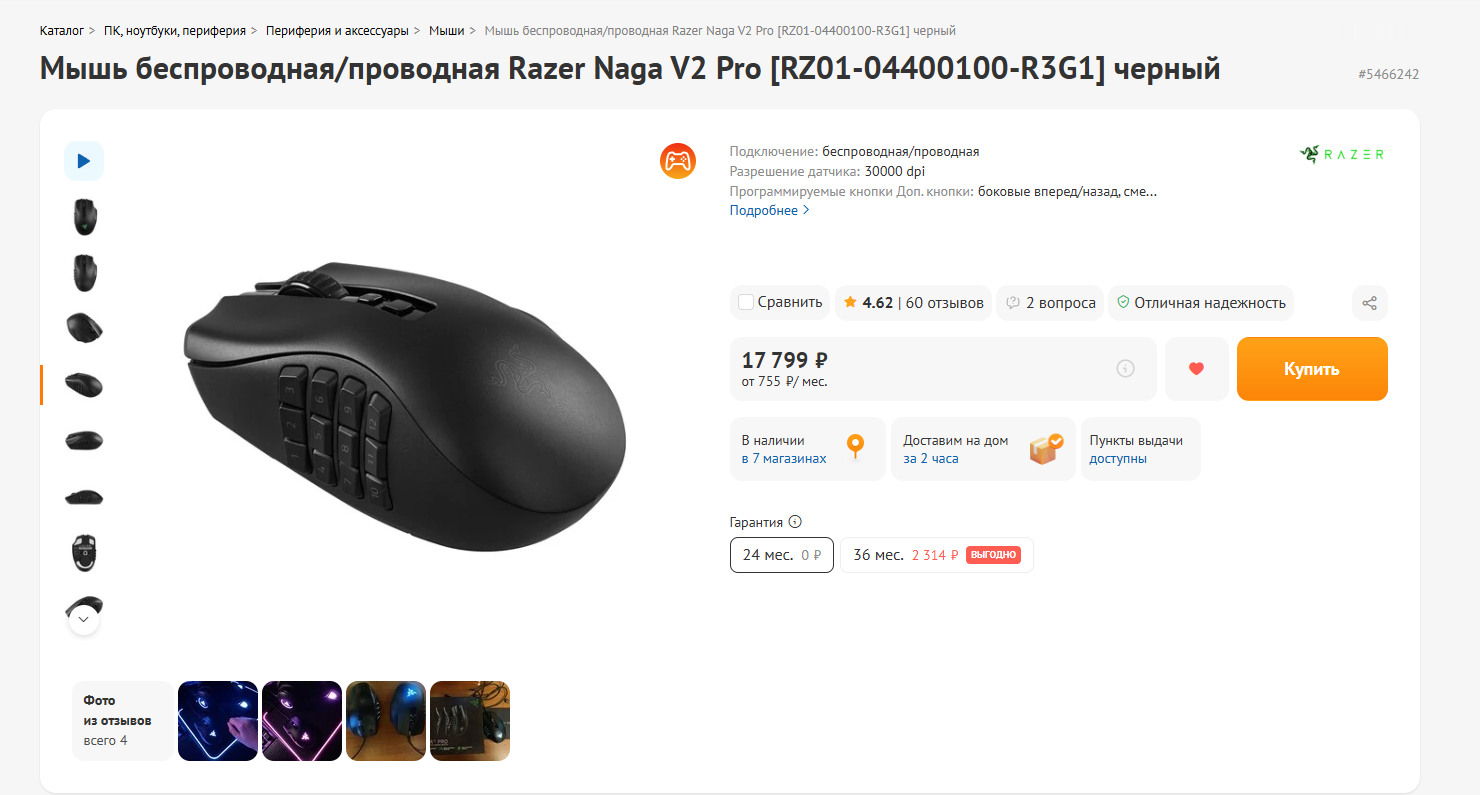Tick the Сравнить checkbox
This screenshot has width=1480, height=795.
746,302
